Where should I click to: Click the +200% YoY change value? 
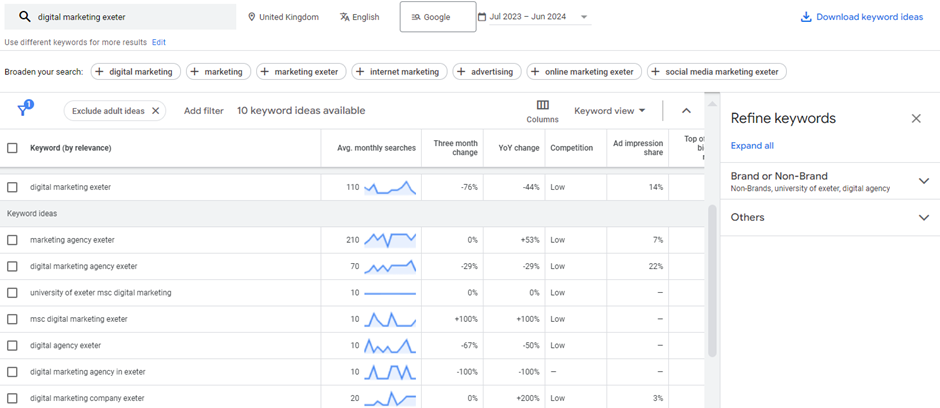pos(529,398)
